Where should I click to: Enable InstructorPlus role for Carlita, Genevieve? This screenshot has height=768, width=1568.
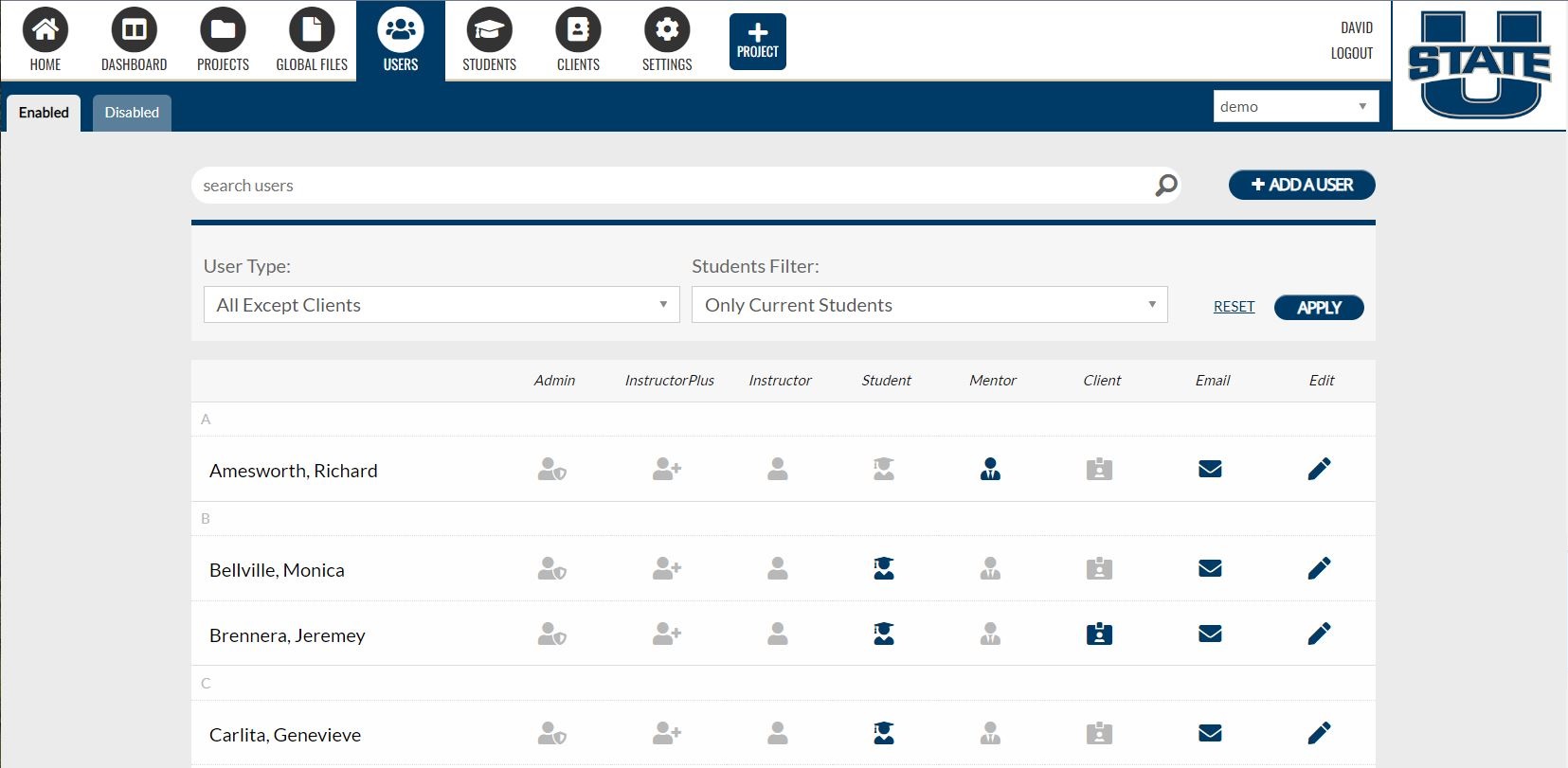[667, 733]
